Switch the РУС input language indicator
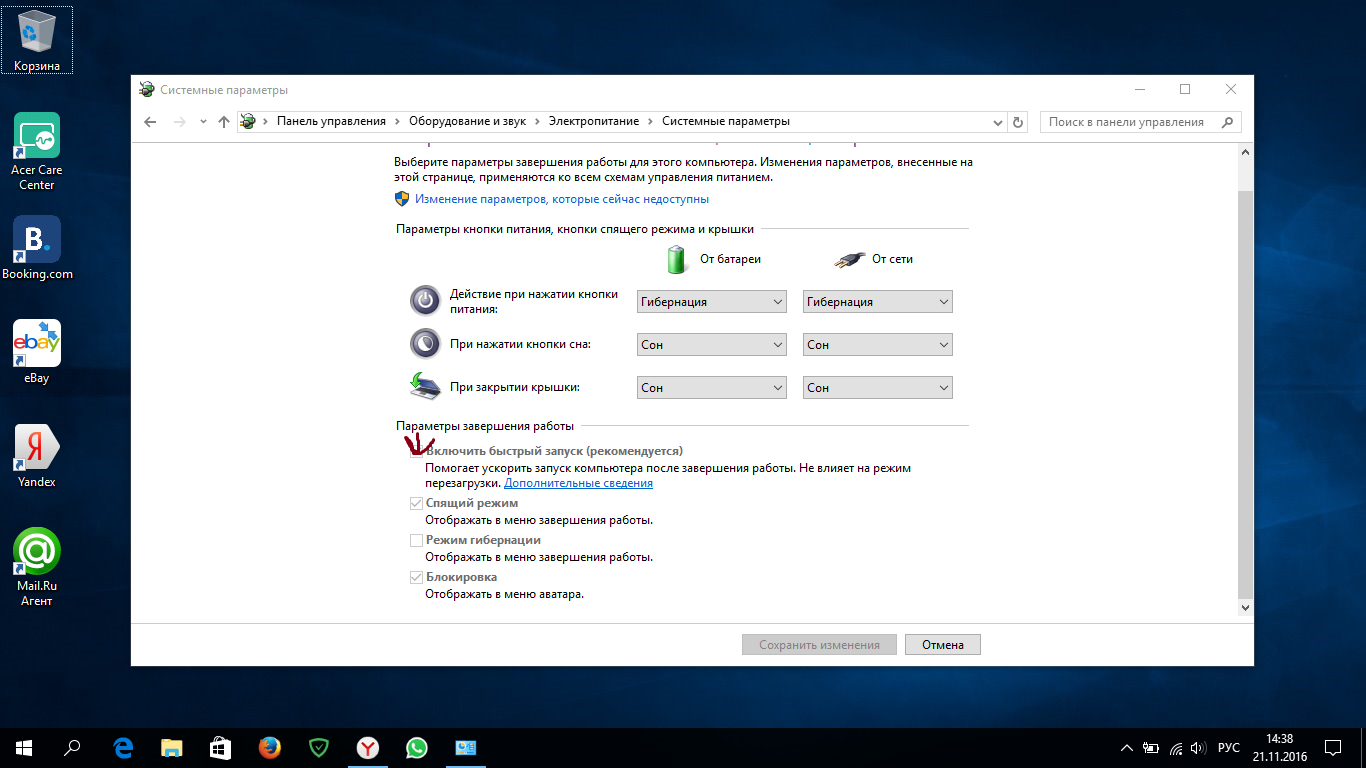 (1229, 748)
